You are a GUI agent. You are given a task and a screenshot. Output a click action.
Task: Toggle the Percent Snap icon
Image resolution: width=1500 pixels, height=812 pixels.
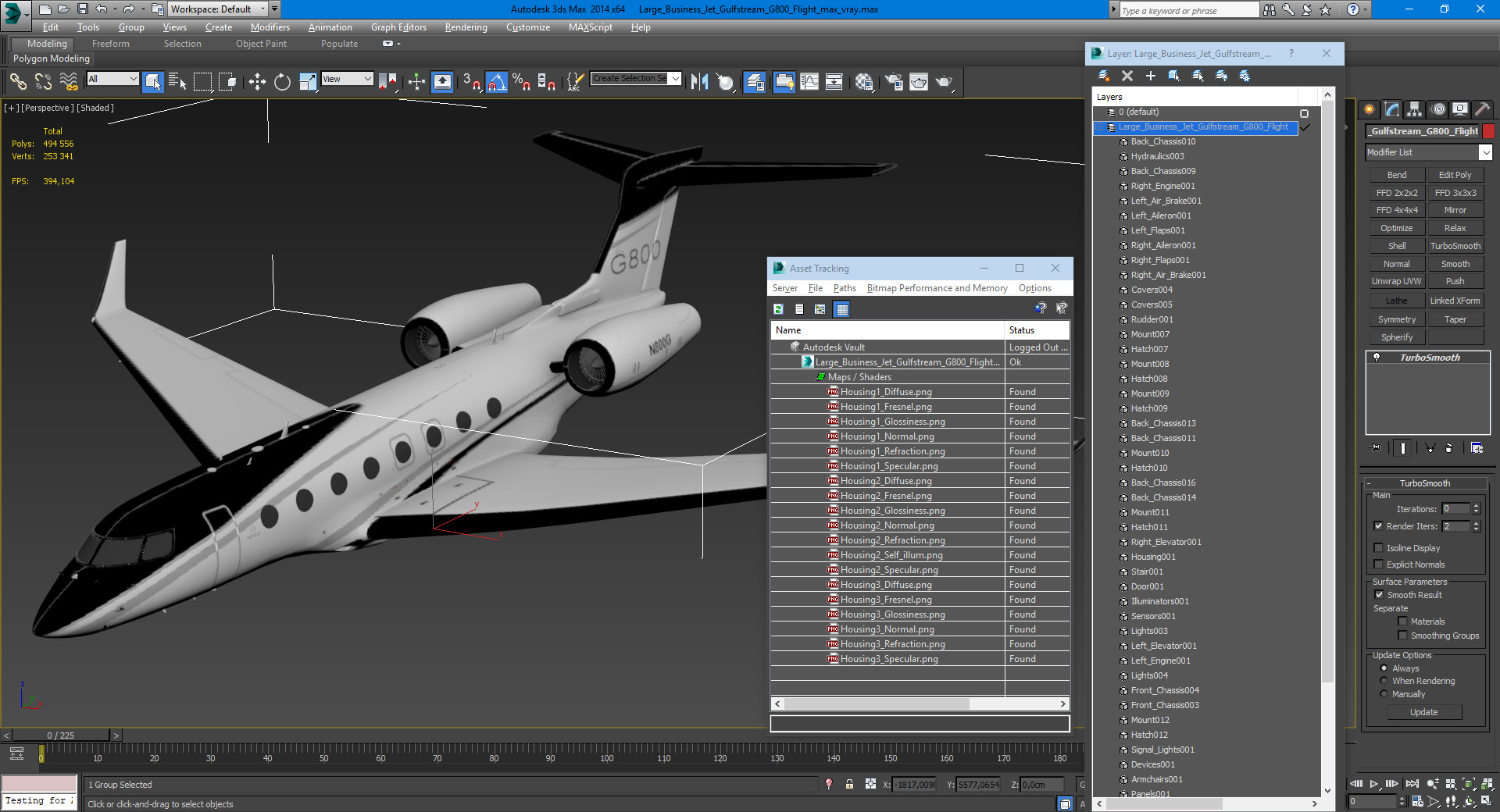pos(521,81)
